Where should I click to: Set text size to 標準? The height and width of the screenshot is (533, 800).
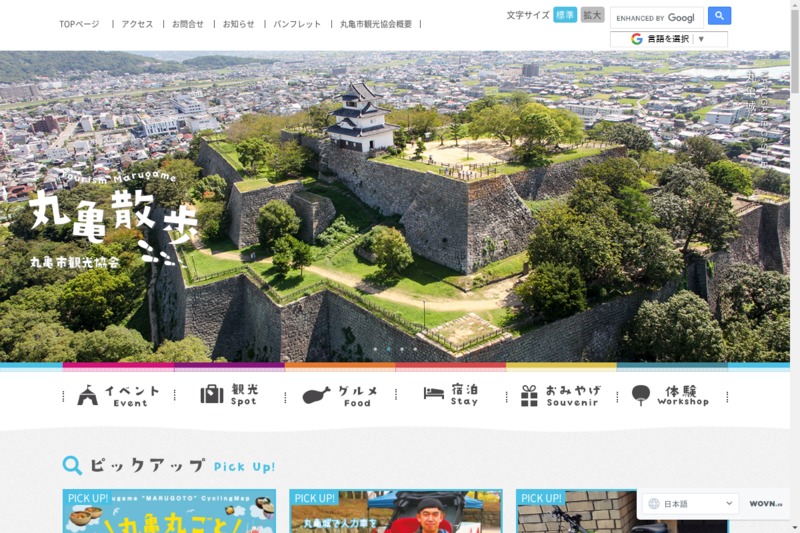click(x=565, y=15)
